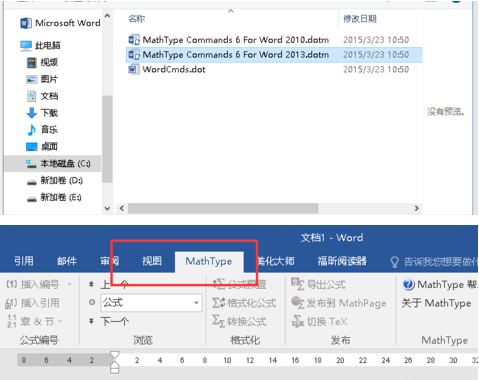Open the 桌面 desktop icon
Viewport: 479px width, 380px height.
click(32, 147)
